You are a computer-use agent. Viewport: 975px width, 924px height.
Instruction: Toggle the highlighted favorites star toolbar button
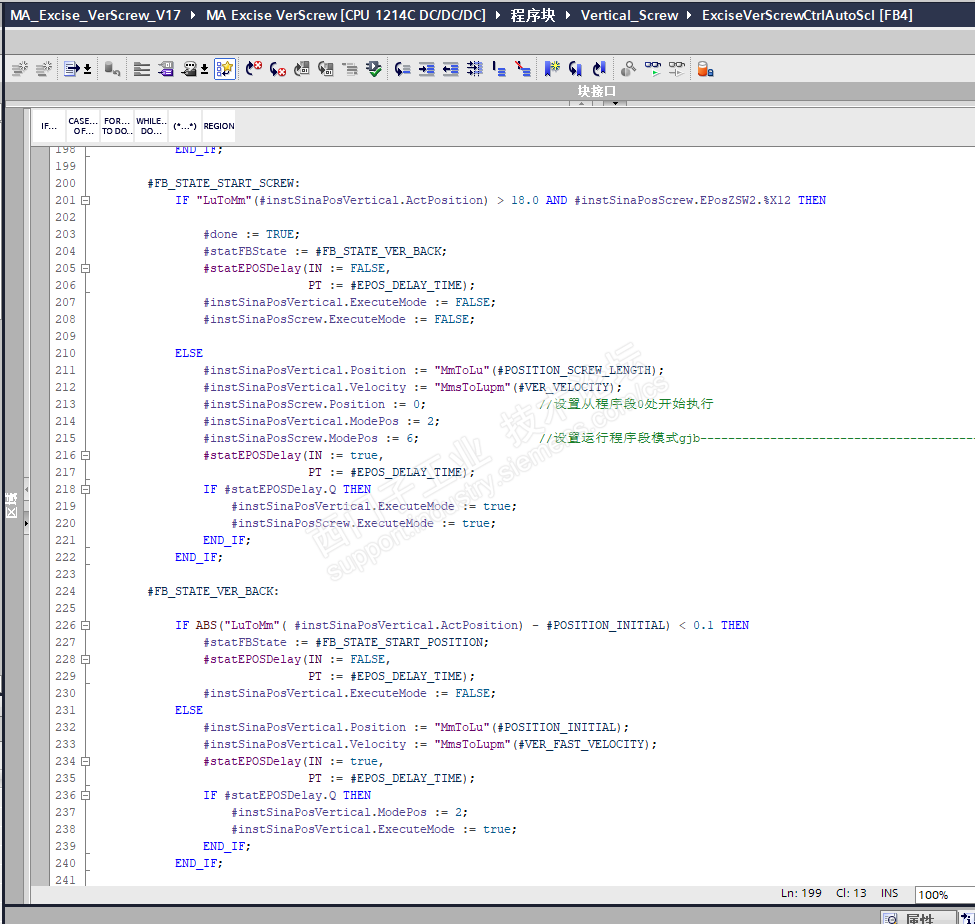tap(225, 69)
